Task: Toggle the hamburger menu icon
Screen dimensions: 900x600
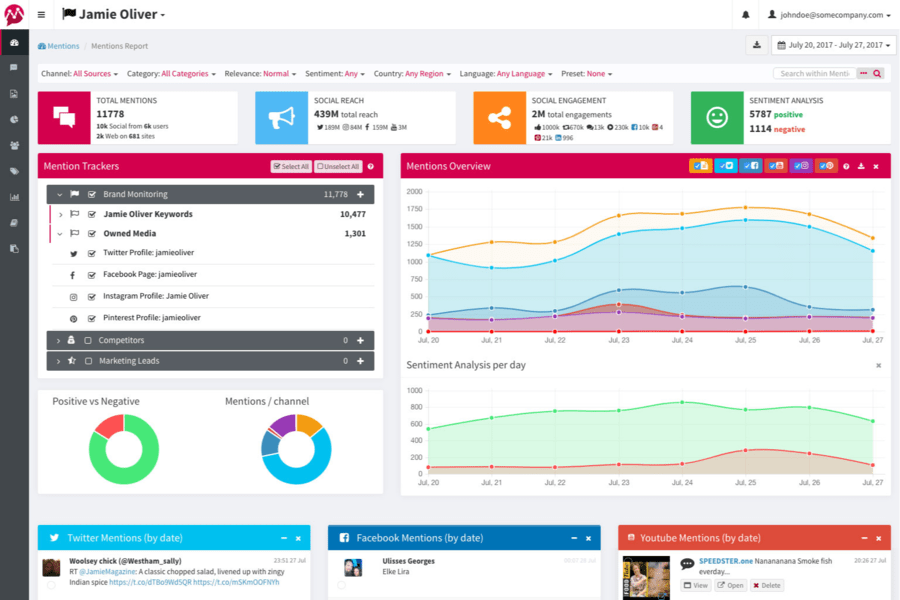Action: click(x=41, y=15)
